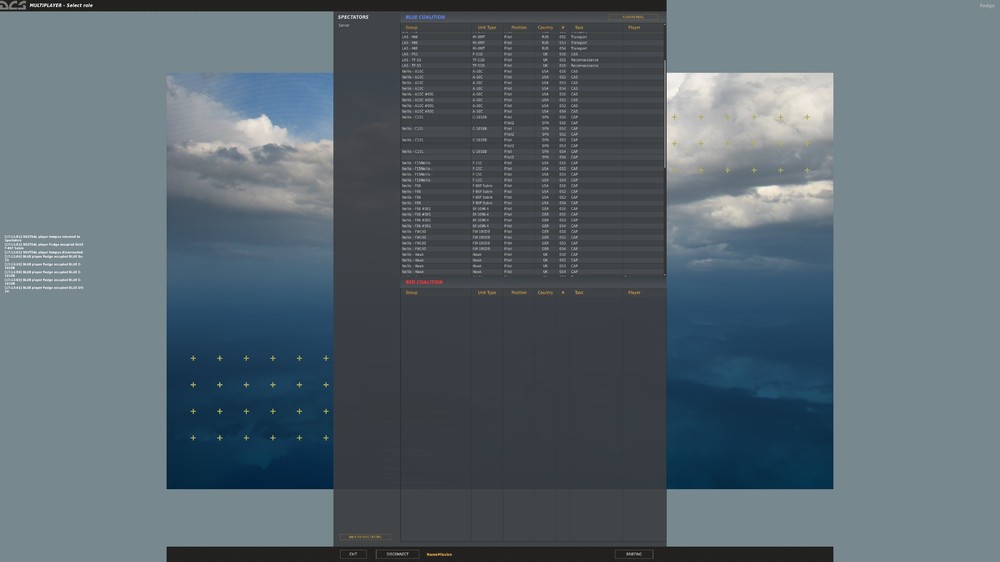The image size is (1000, 562).
Task: Open the BRIEFING screen button
Action: coord(634,554)
